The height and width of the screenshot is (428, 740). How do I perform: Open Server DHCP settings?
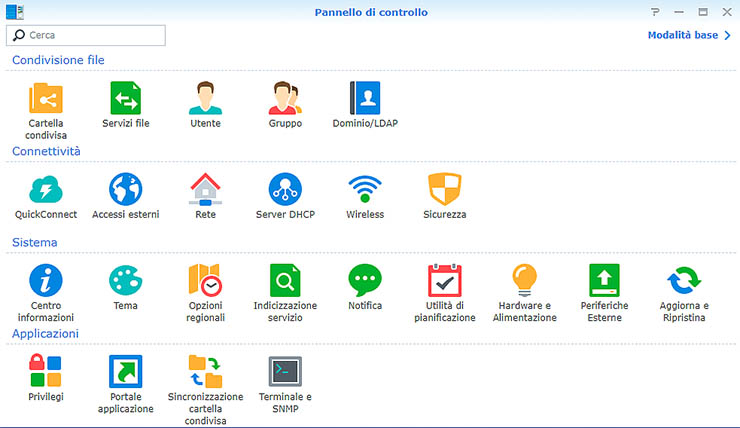coord(285,189)
